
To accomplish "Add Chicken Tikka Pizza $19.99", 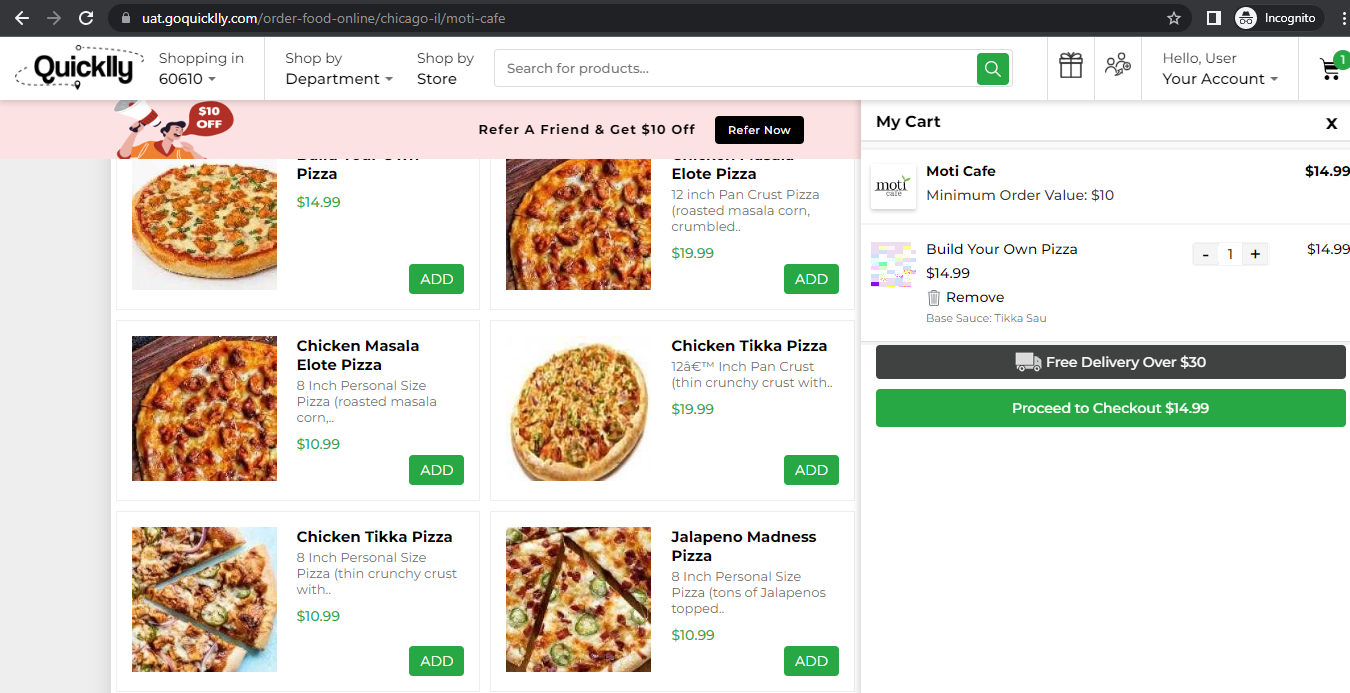I will coord(811,470).
